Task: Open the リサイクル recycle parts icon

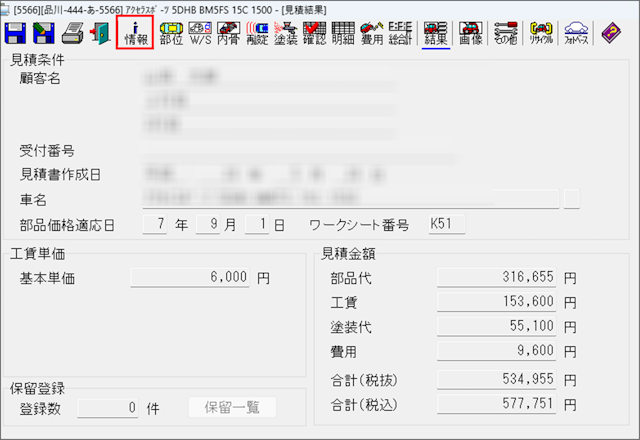Action: (x=541, y=33)
